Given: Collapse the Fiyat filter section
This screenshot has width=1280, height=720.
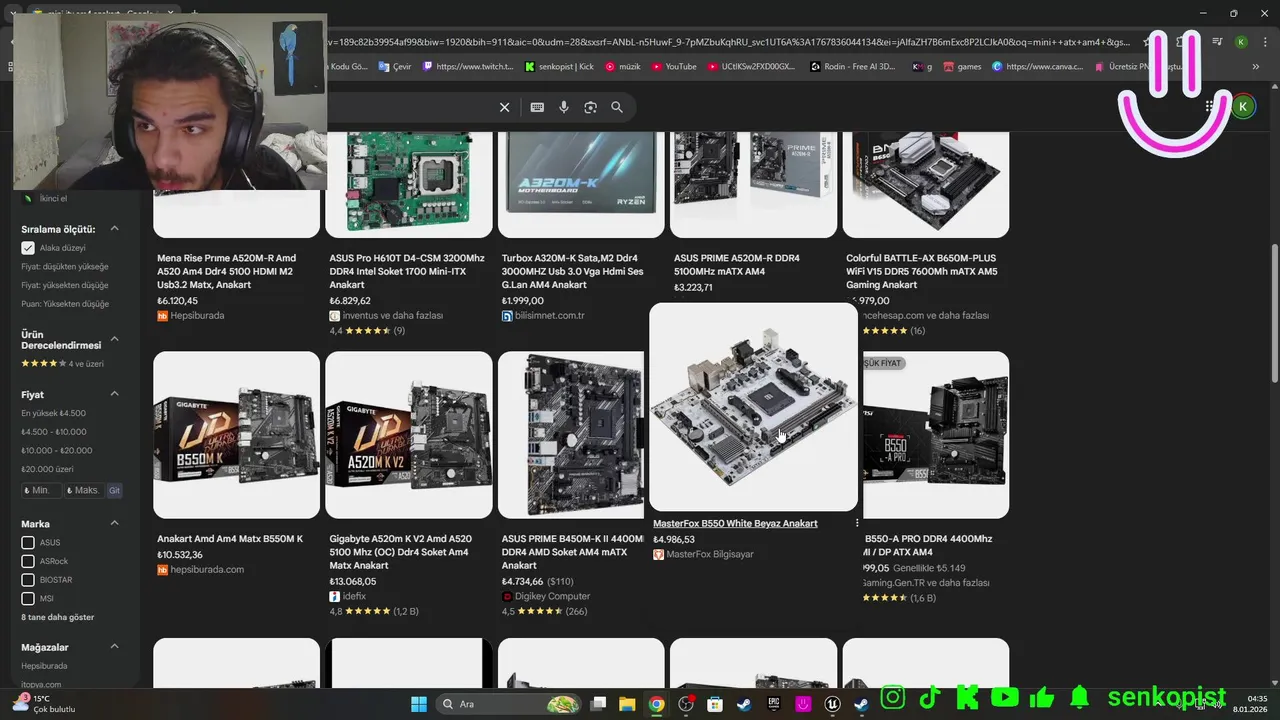Looking at the screenshot, I should coord(114,394).
